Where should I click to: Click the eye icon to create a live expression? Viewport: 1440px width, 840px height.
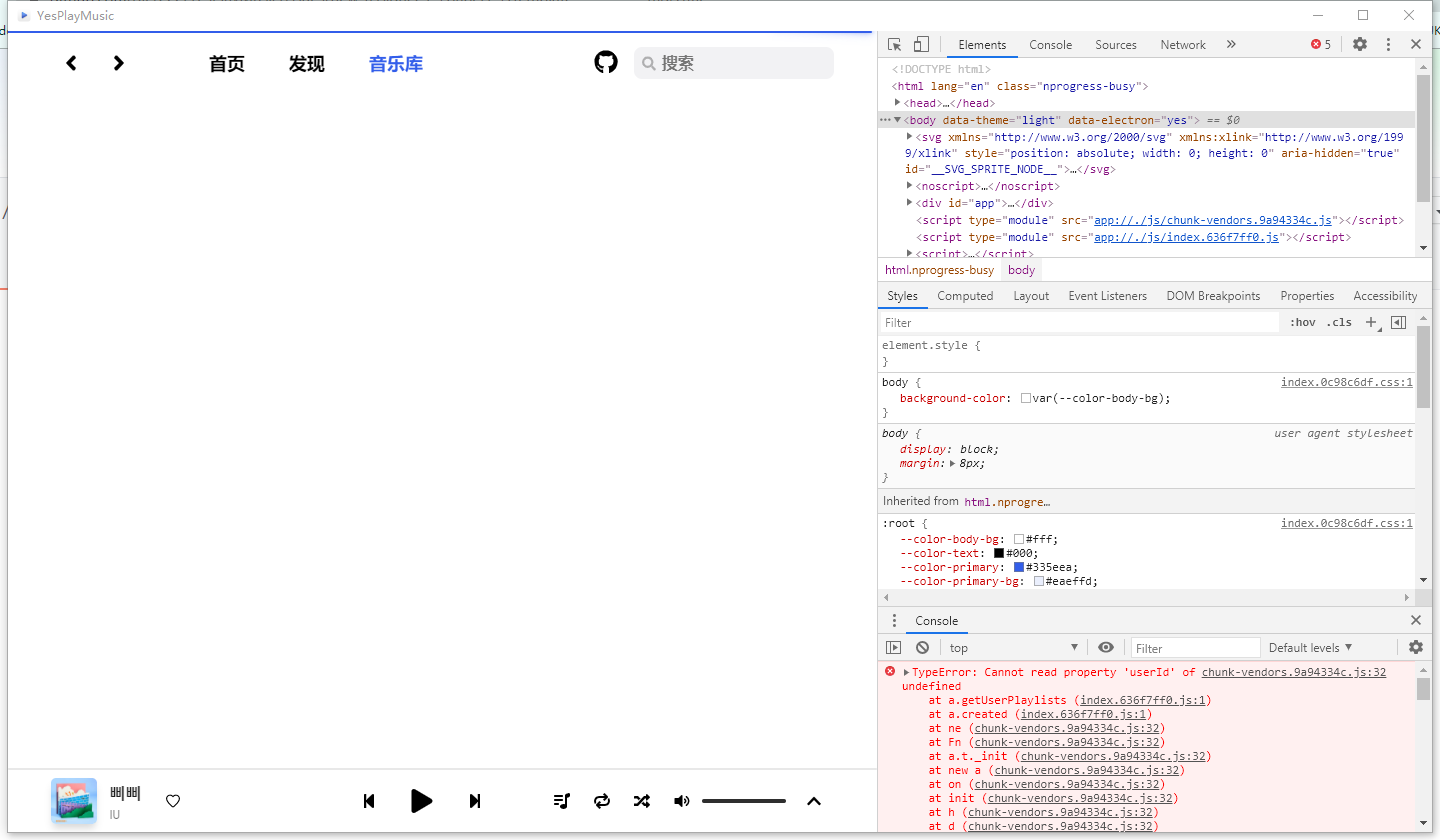[x=1105, y=647]
